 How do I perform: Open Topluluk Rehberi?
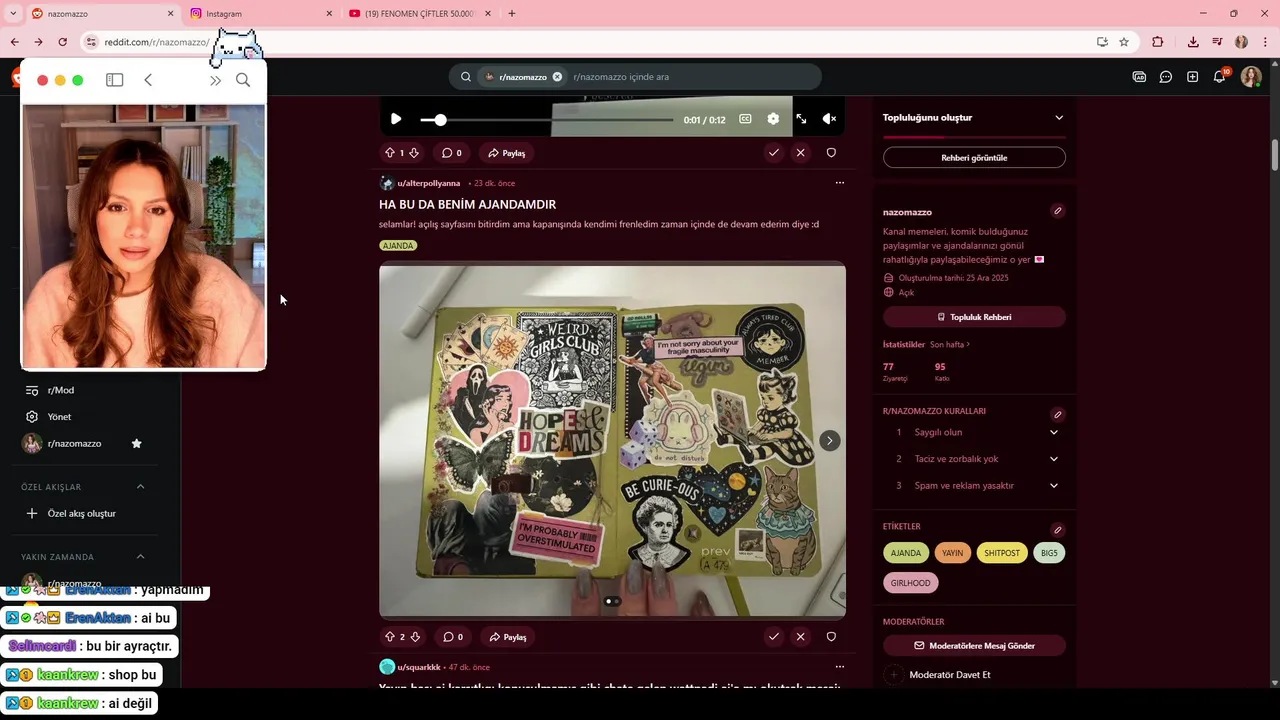click(x=974, y=317)
